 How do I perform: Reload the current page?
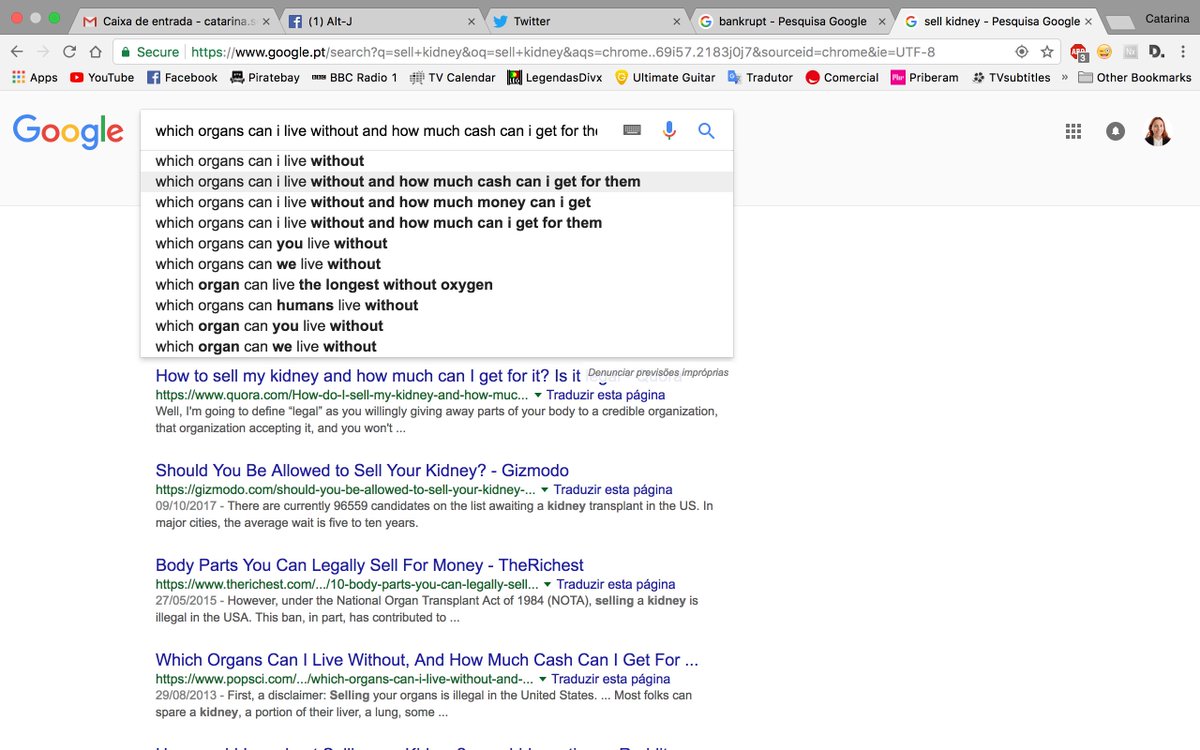point(69,52)
